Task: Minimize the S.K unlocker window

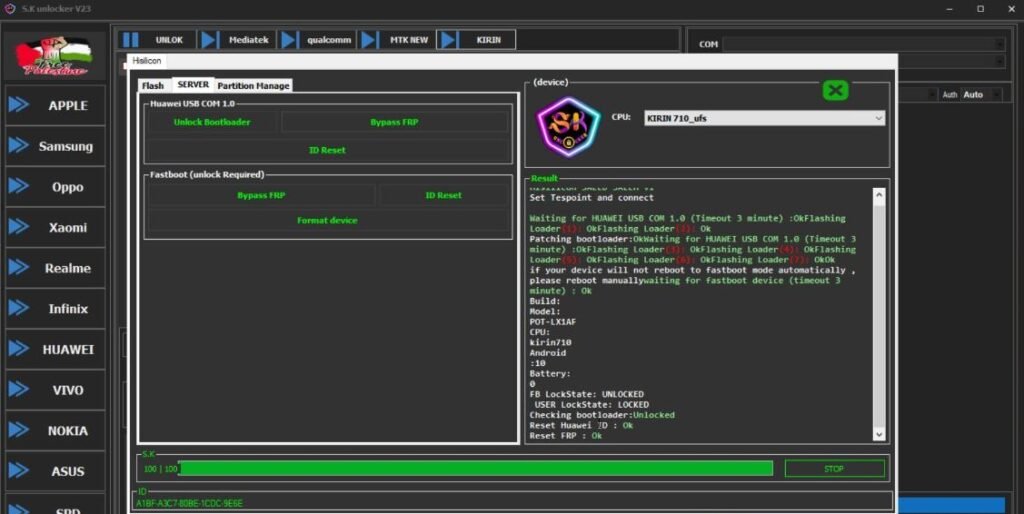Action: 950,8
